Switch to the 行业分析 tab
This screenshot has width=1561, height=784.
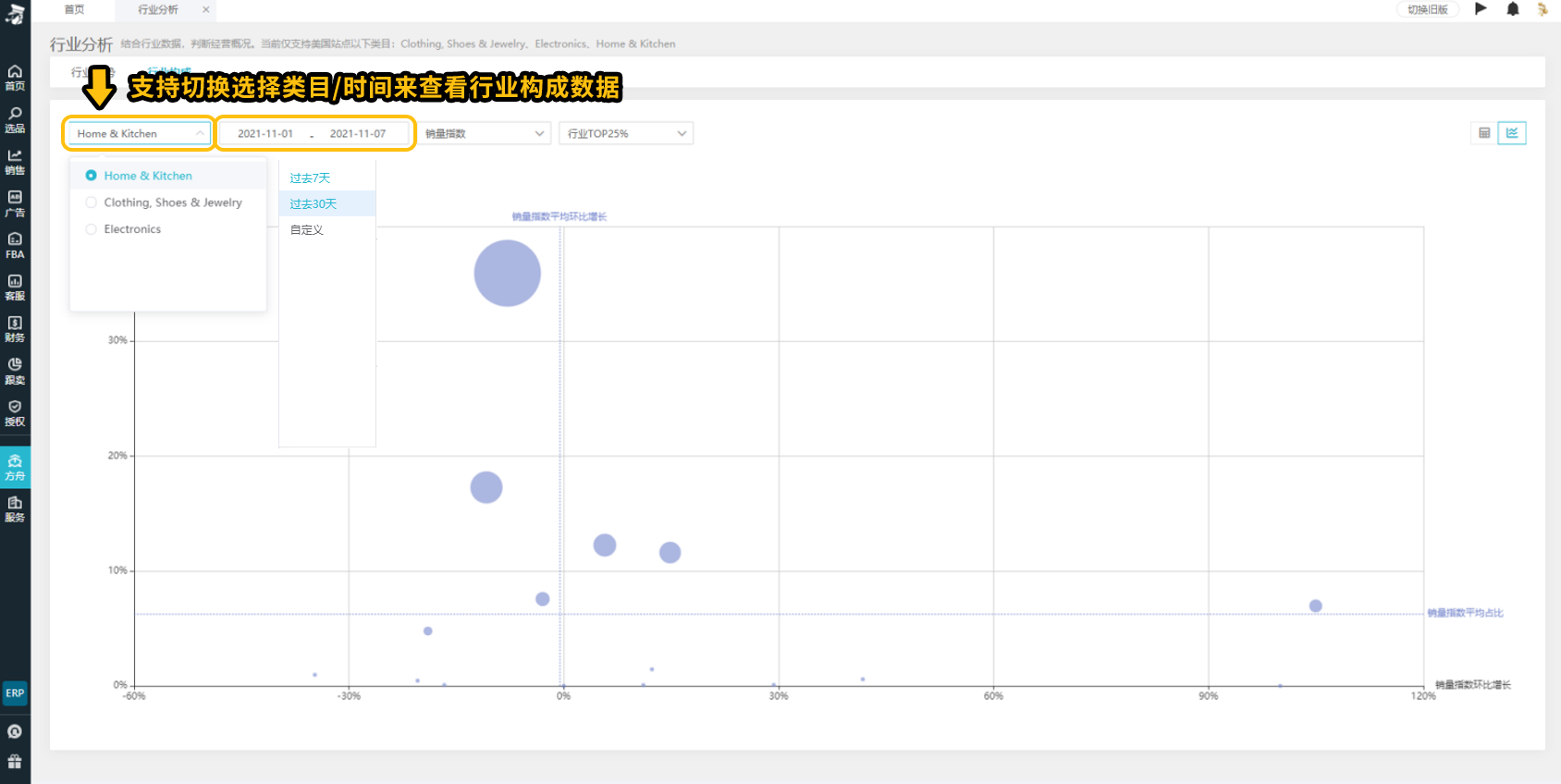click(x=158, y=9)
